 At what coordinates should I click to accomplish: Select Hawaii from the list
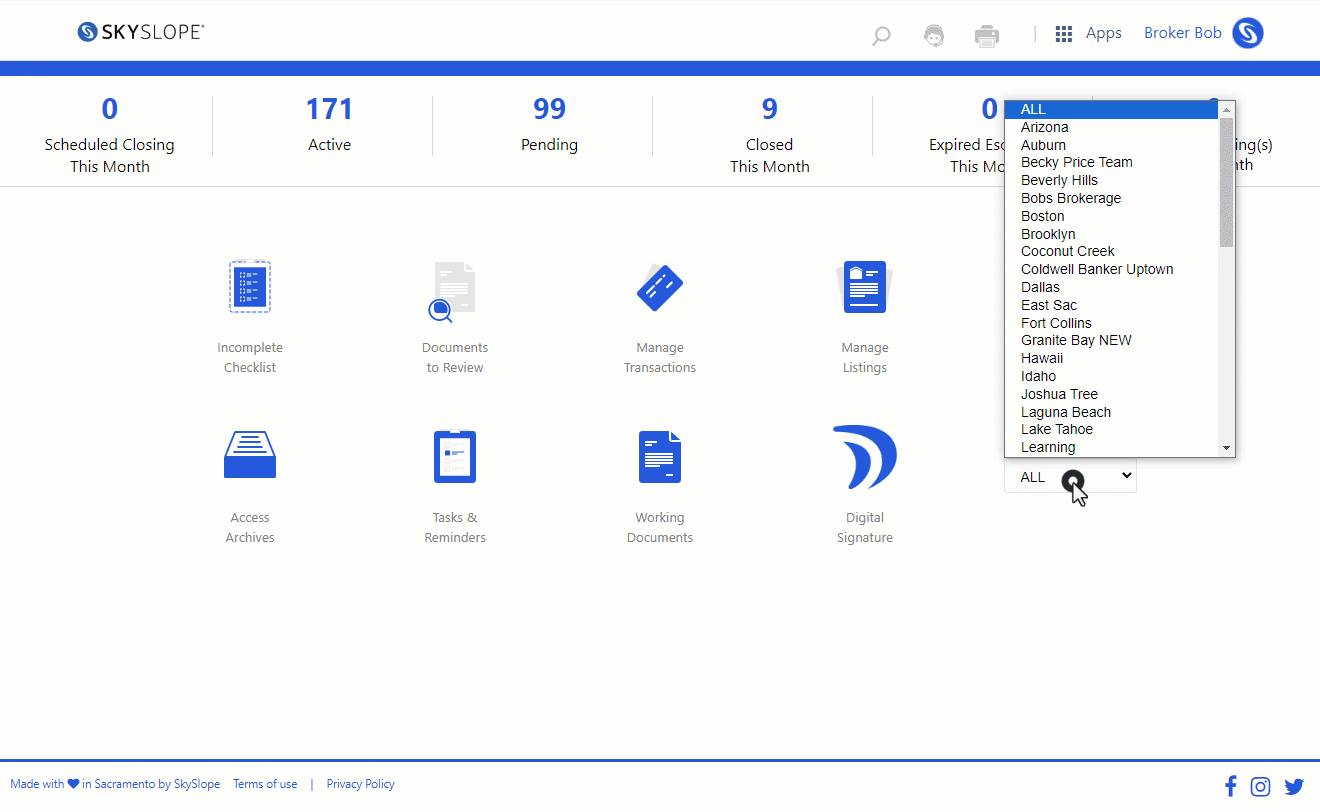coord(1112,358)
